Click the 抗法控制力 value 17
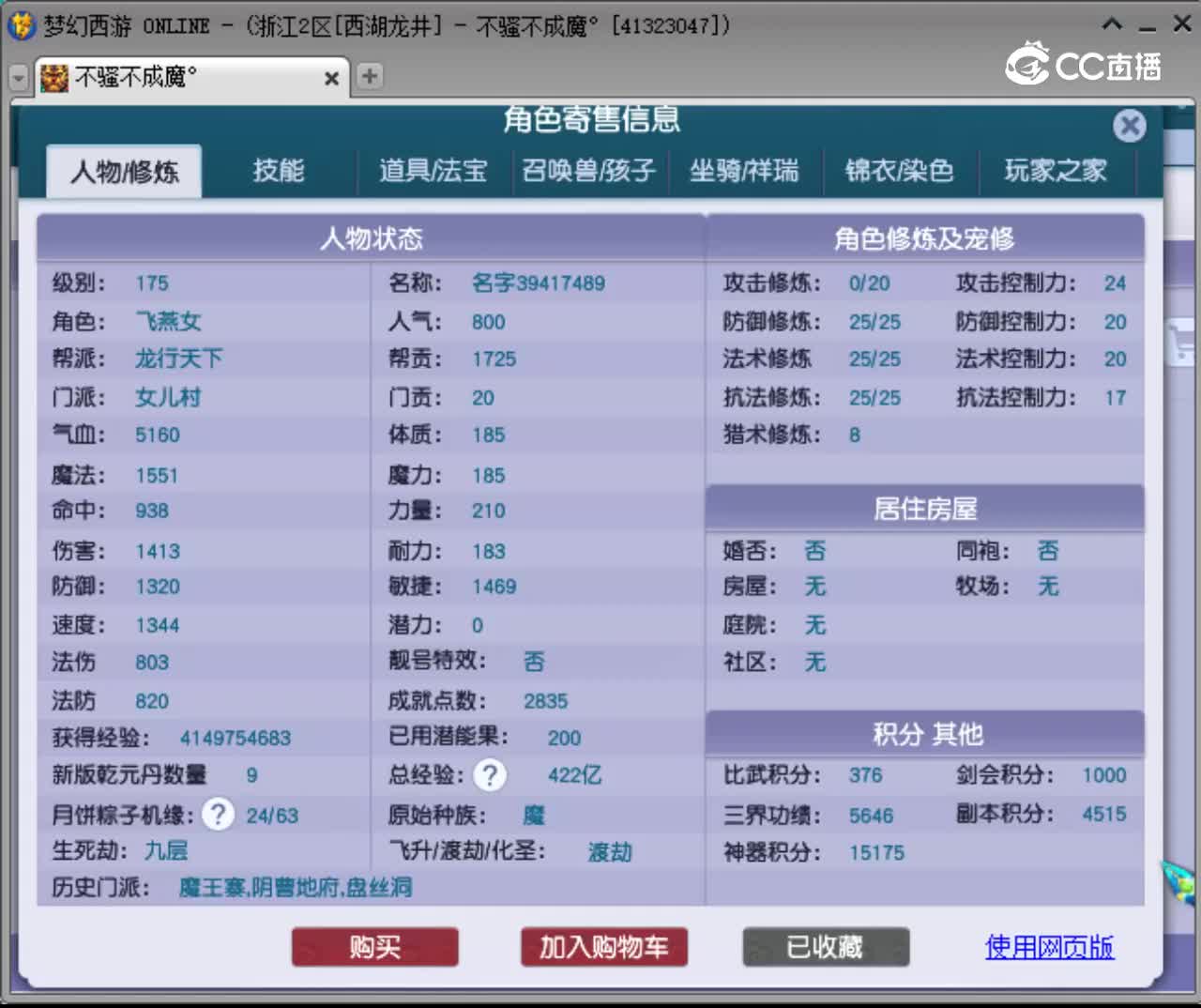 (x=1115, y=398)
